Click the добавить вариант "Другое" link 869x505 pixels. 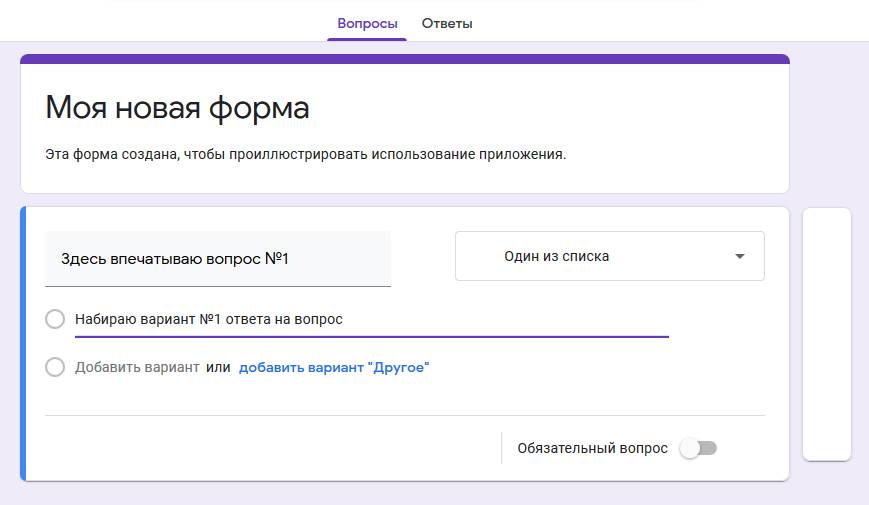[334, 367]
